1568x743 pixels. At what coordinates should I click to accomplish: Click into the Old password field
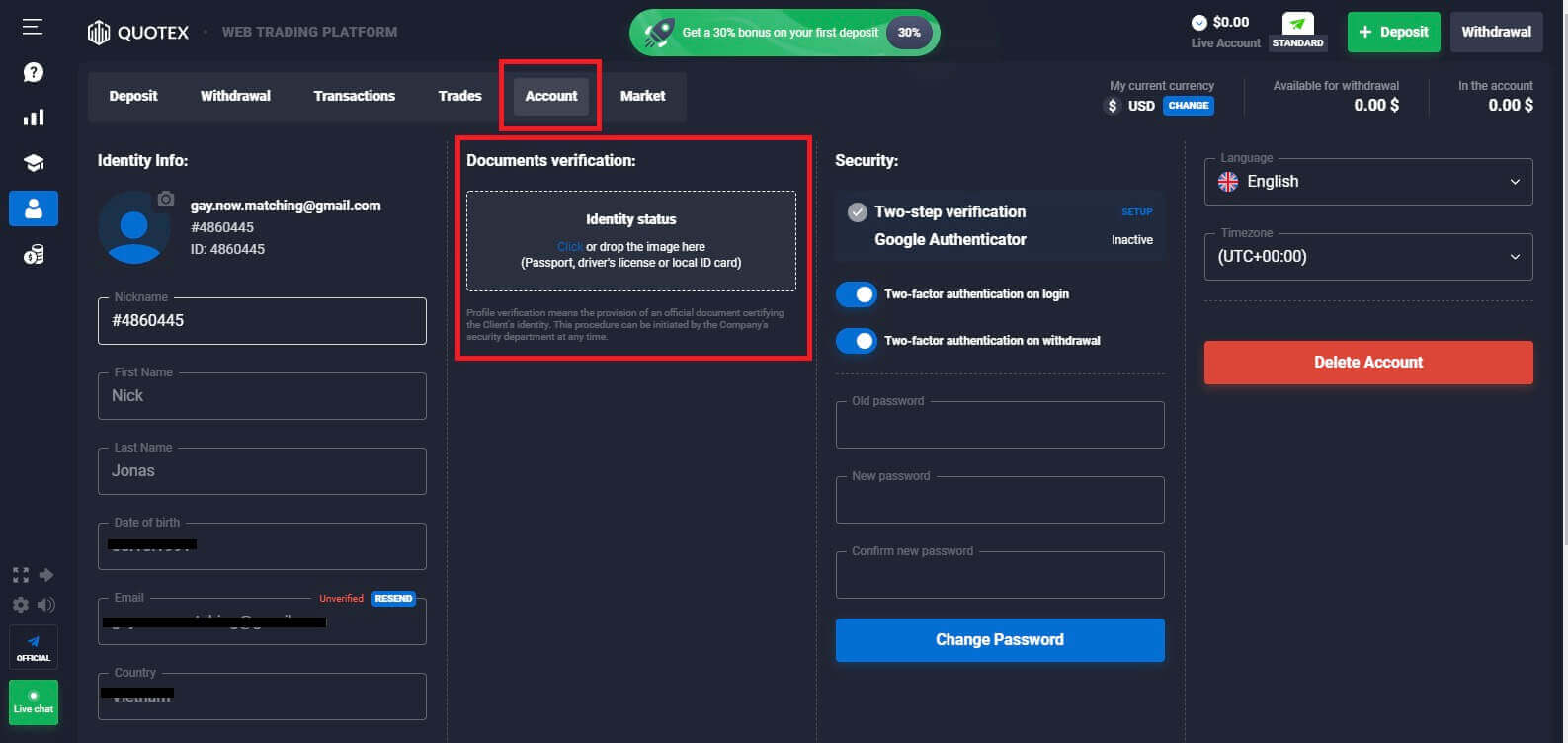999,427
